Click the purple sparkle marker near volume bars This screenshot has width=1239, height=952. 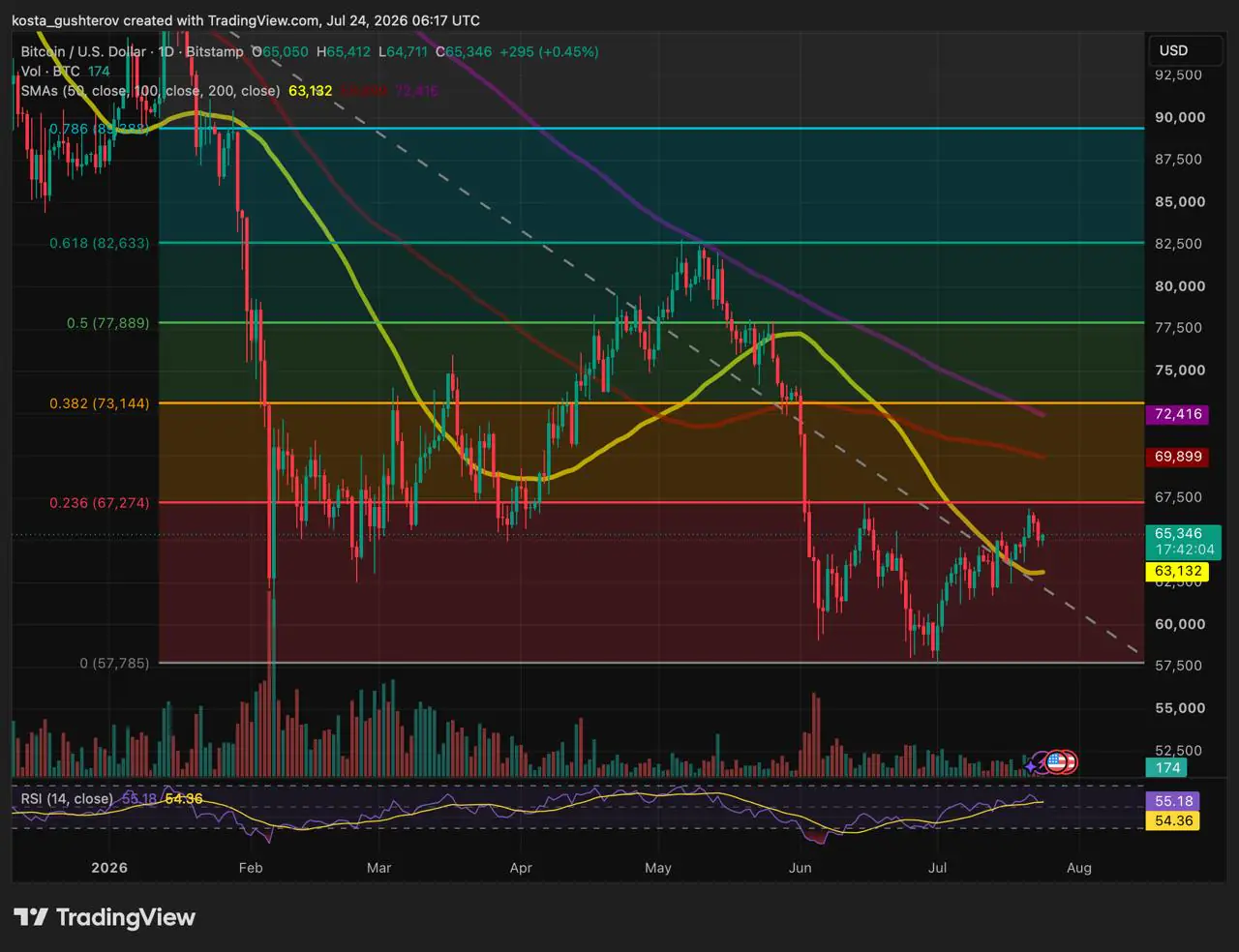(1031, 765)
